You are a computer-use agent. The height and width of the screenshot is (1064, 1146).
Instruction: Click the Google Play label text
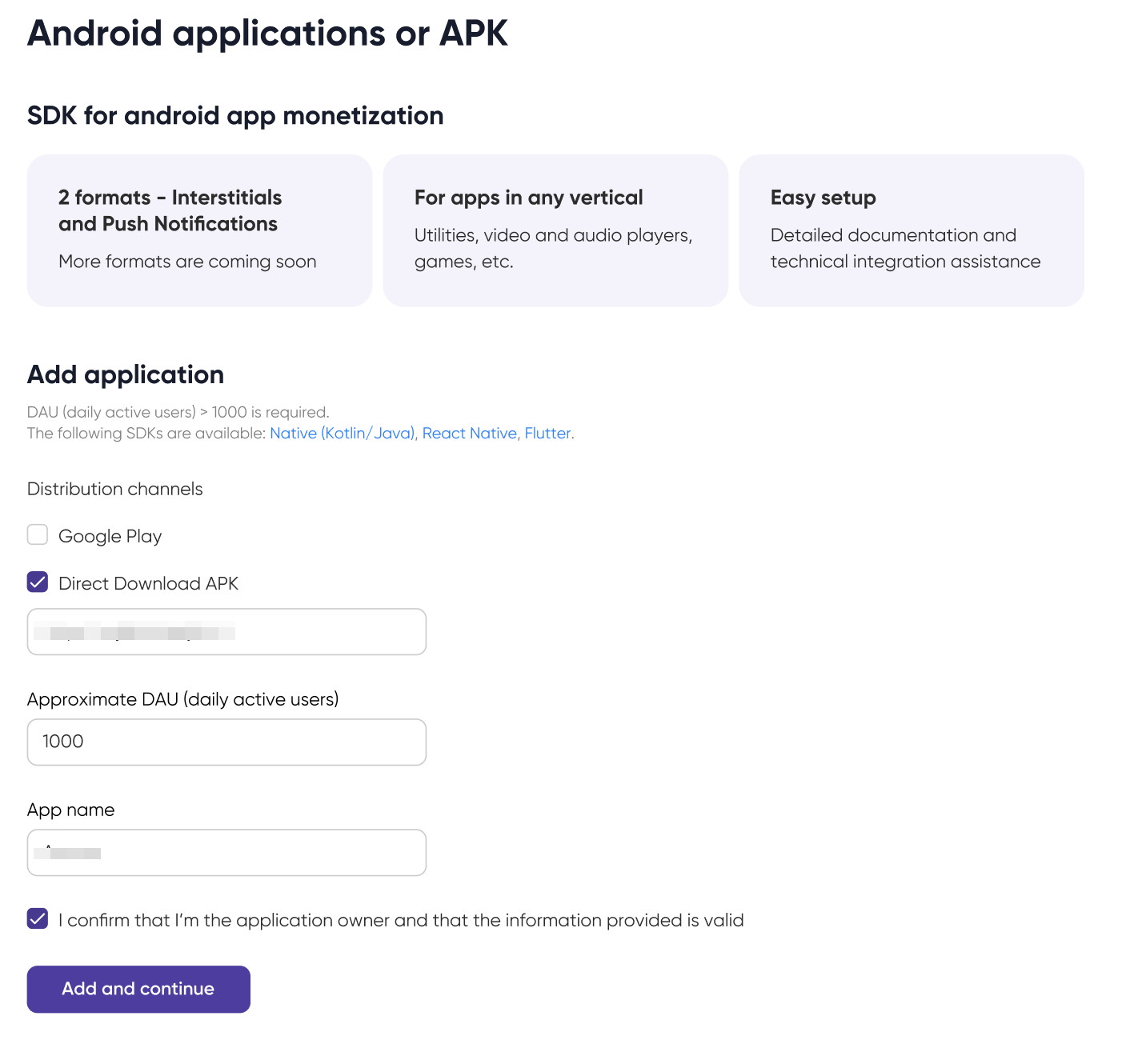click(110, 536)
